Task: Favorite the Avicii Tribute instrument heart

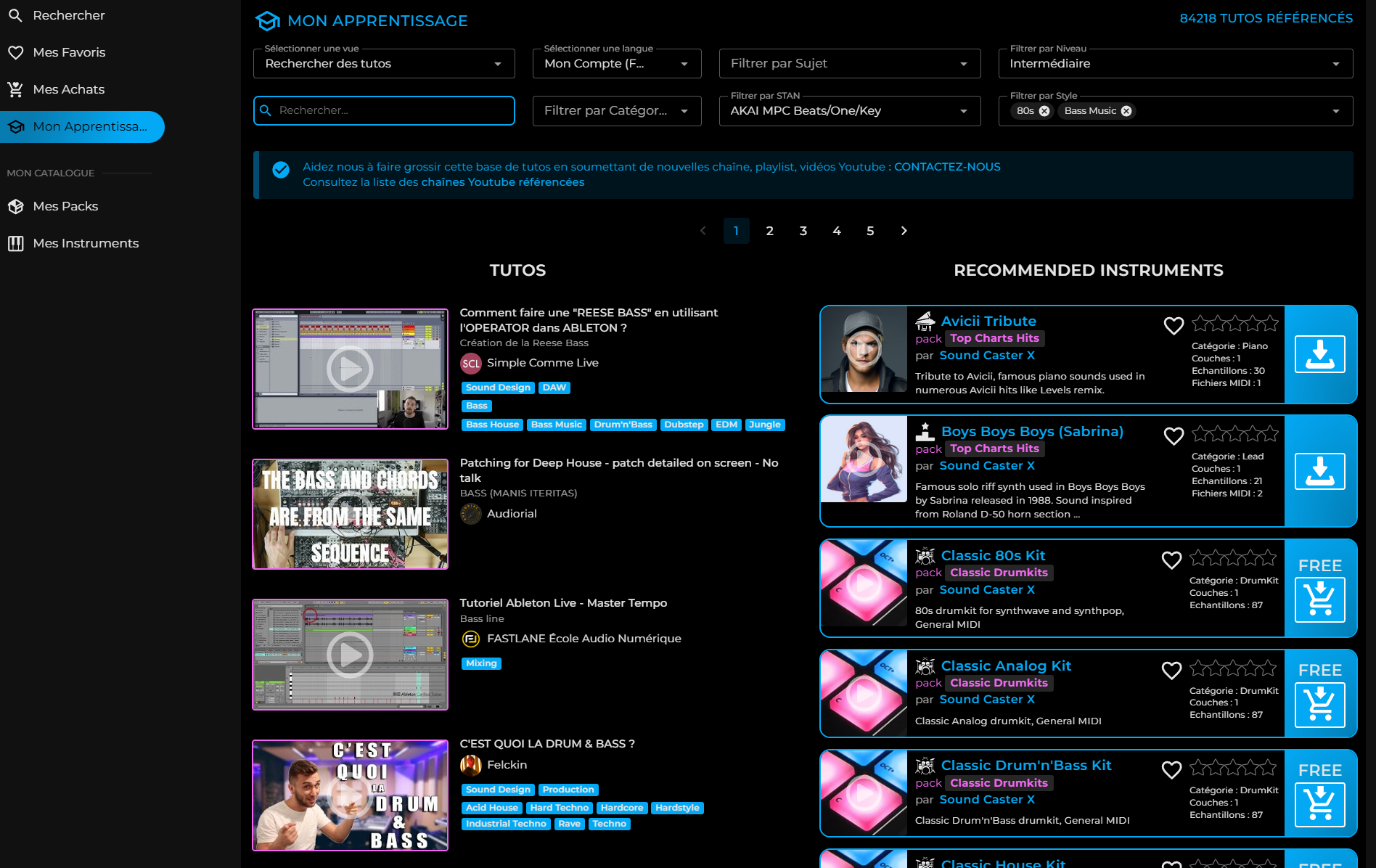Action: tap(1174, 326)
